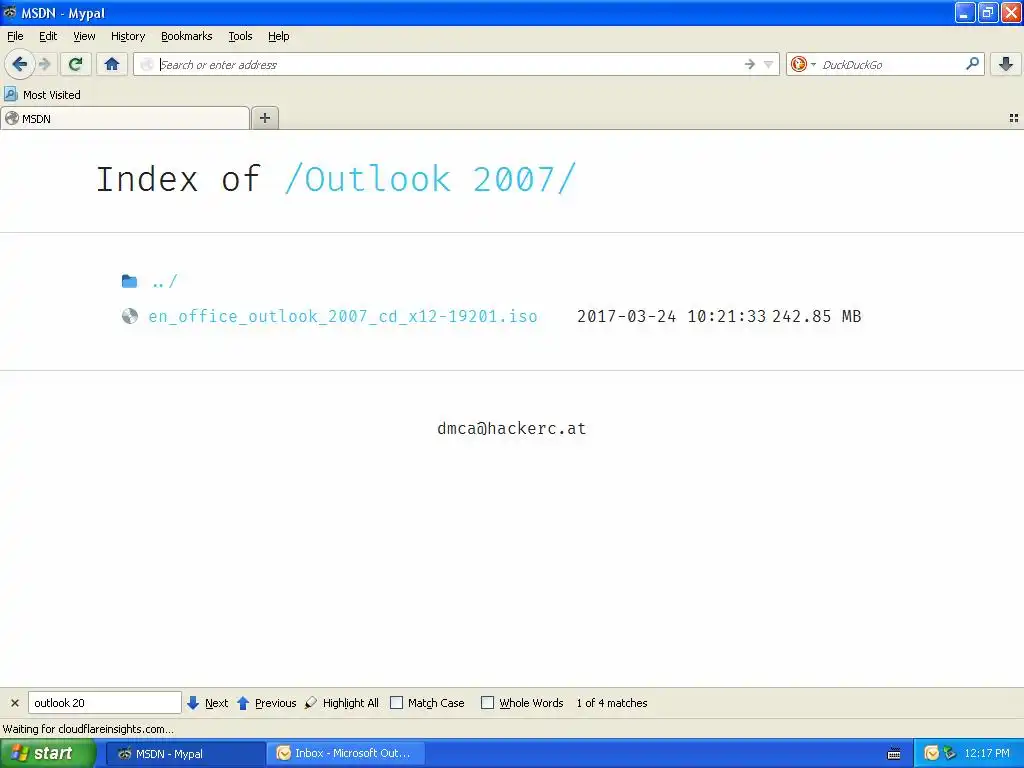1024x768 pixels.
Task: Enable the Whole Words checkbox
Action: coord(487,703)
